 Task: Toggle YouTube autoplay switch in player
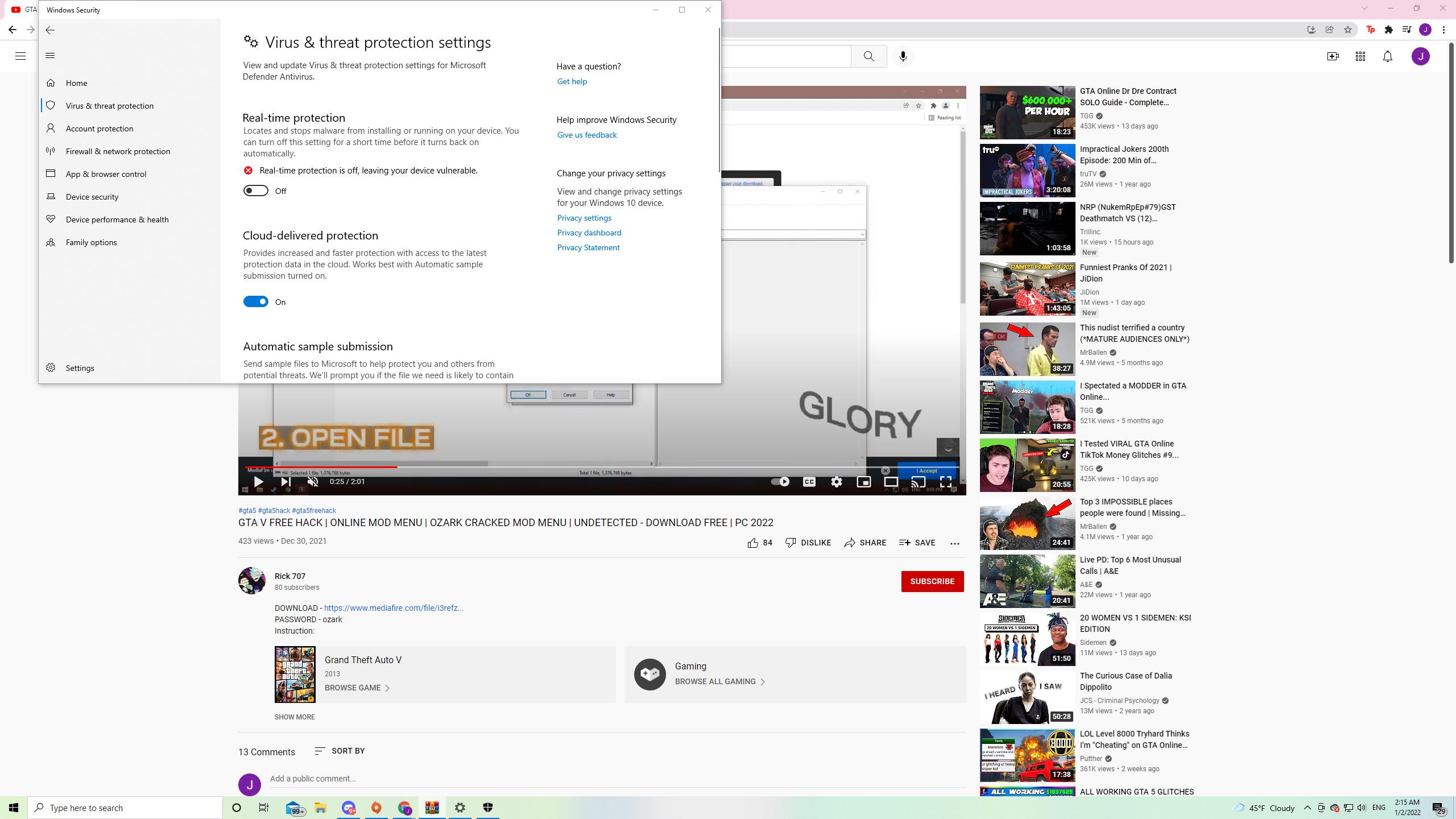click(780, 482)
